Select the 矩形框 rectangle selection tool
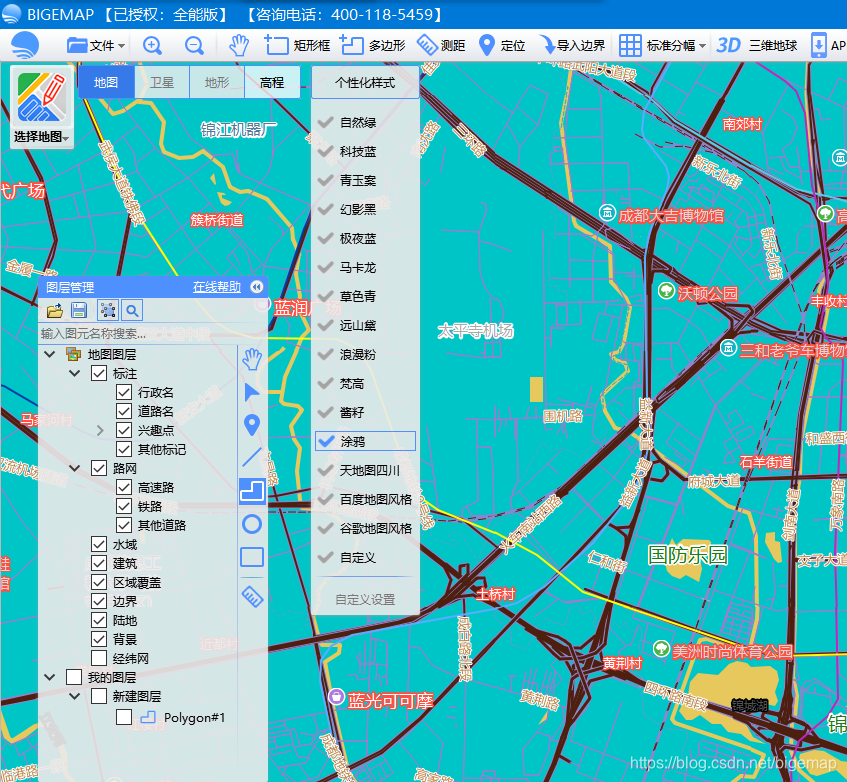Screen dimensions: 847x782 click(x=297, y=45)
